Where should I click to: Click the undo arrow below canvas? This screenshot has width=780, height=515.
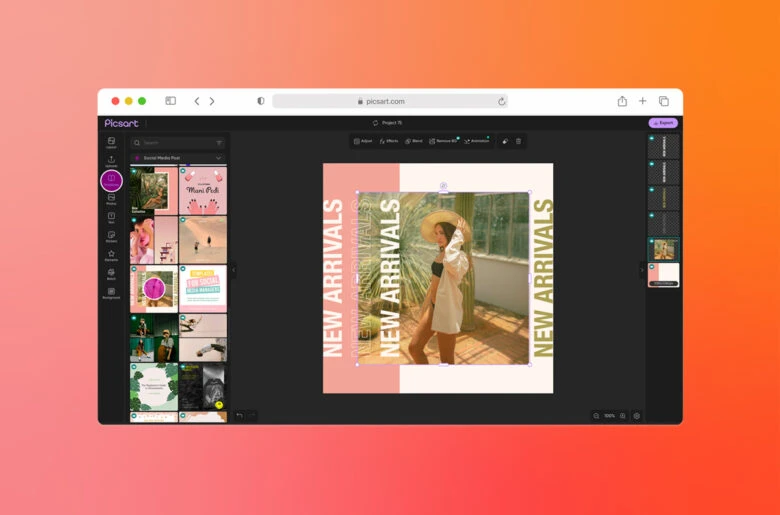[240, 415]
